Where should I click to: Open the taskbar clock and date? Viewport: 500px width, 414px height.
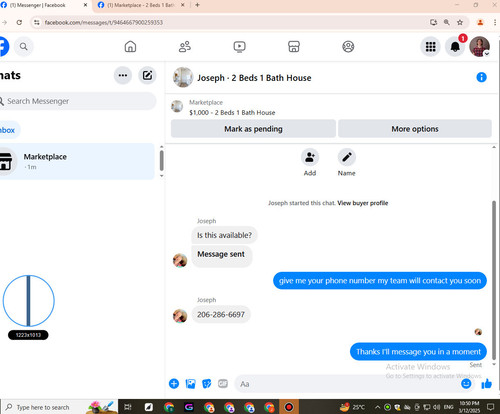pos(469,407)
